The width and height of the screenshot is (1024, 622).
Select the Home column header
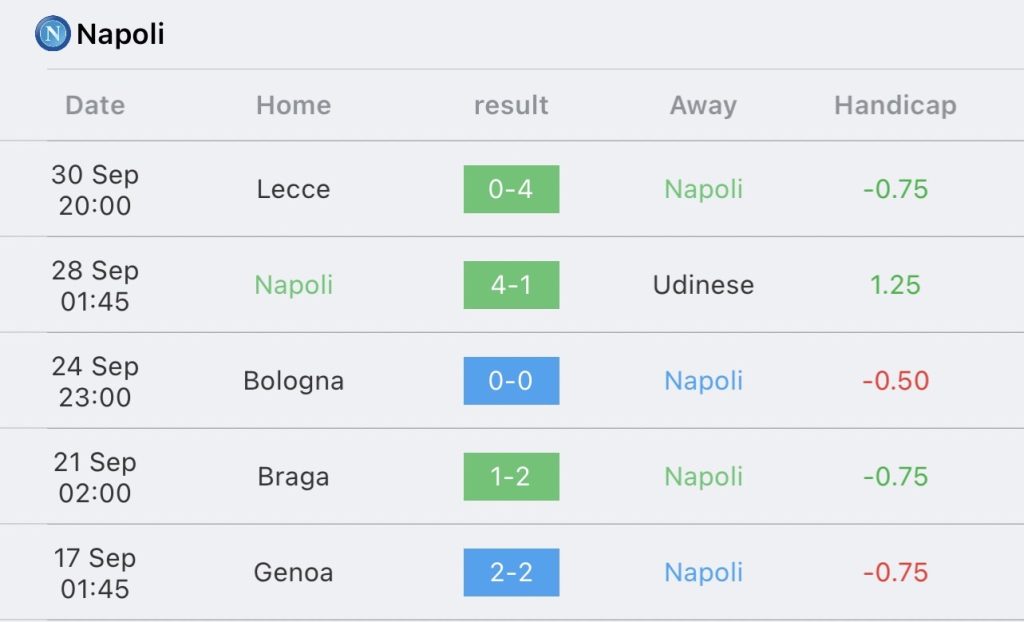click(x=293, y=105)
